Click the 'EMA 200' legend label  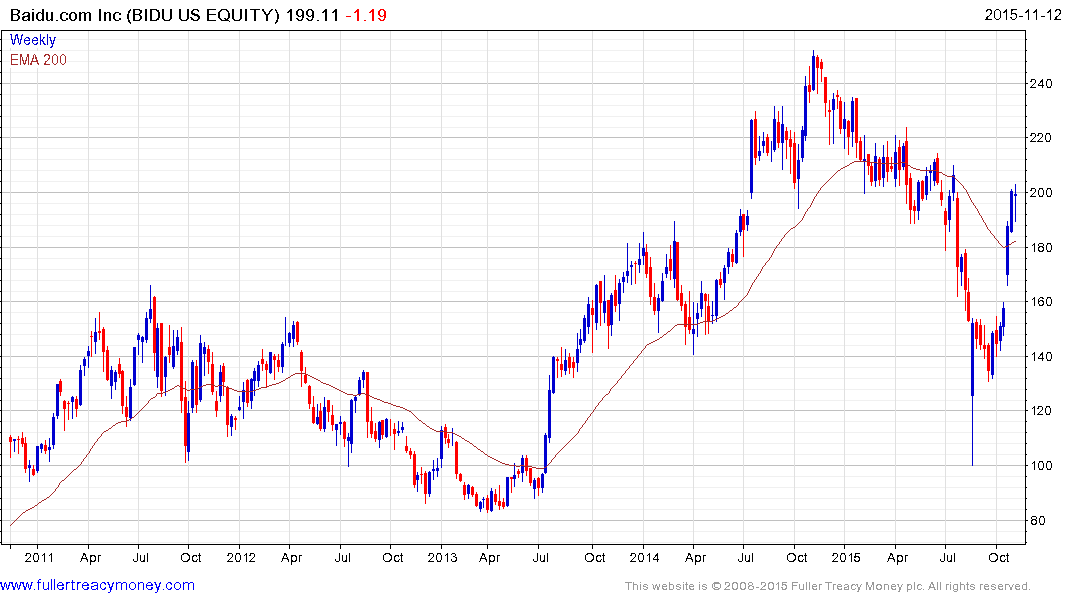coord(38,60)
